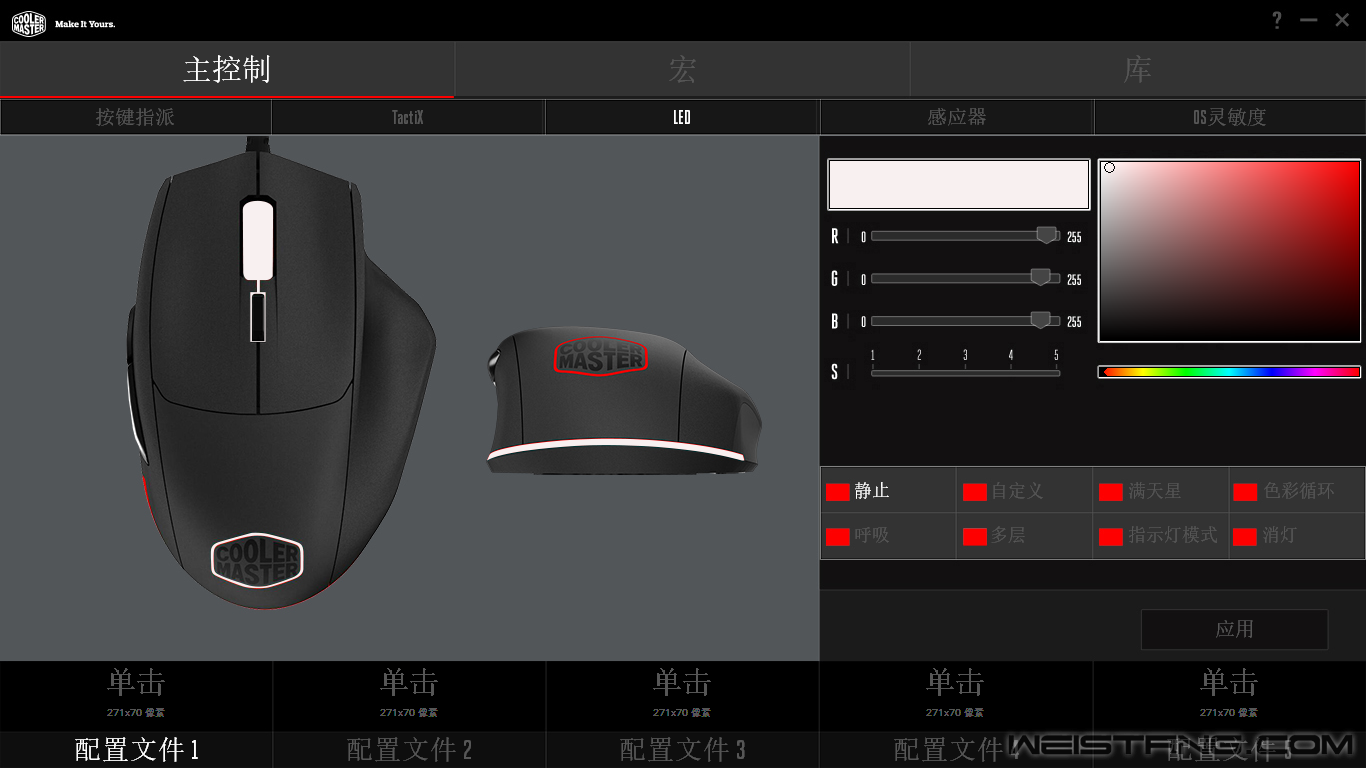Select 配置文件 1 profile
1366x768 pixels.
click(136, 749)
